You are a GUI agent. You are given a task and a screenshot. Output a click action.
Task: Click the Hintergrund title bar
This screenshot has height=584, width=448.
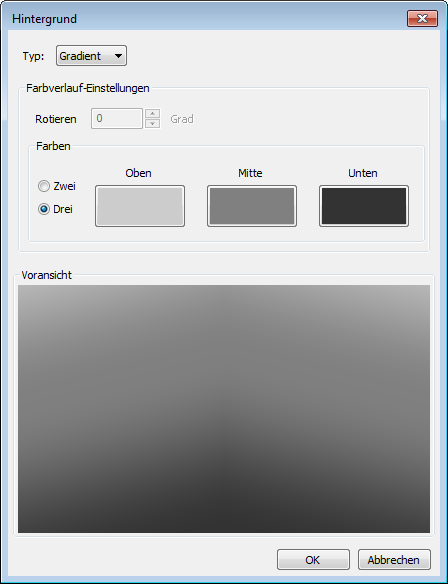[209, 19]
